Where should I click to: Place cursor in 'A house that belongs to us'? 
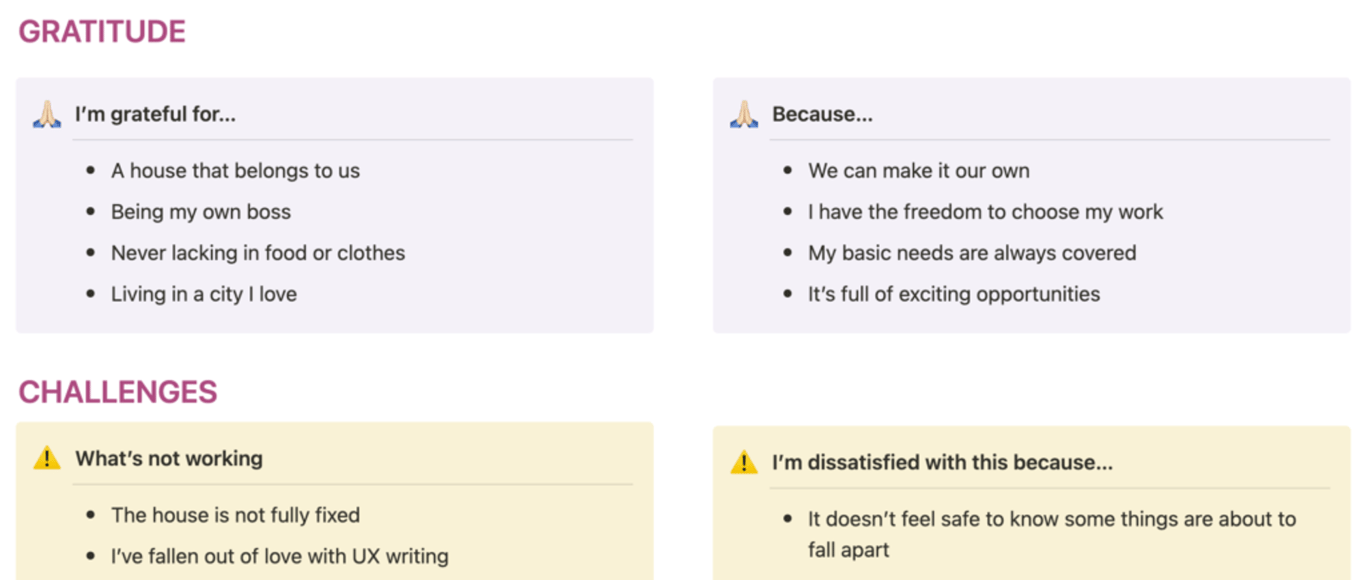click(x=235, y=171)
